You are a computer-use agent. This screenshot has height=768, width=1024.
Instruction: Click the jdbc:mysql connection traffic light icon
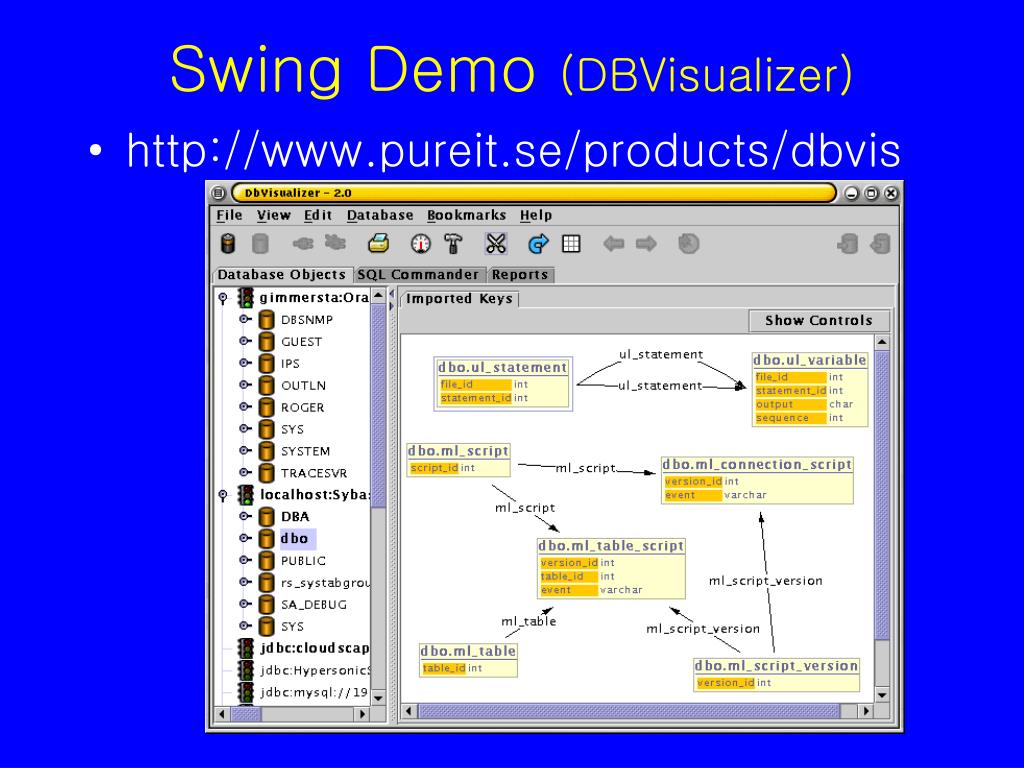pyautogui.click(x=246, y=692)
